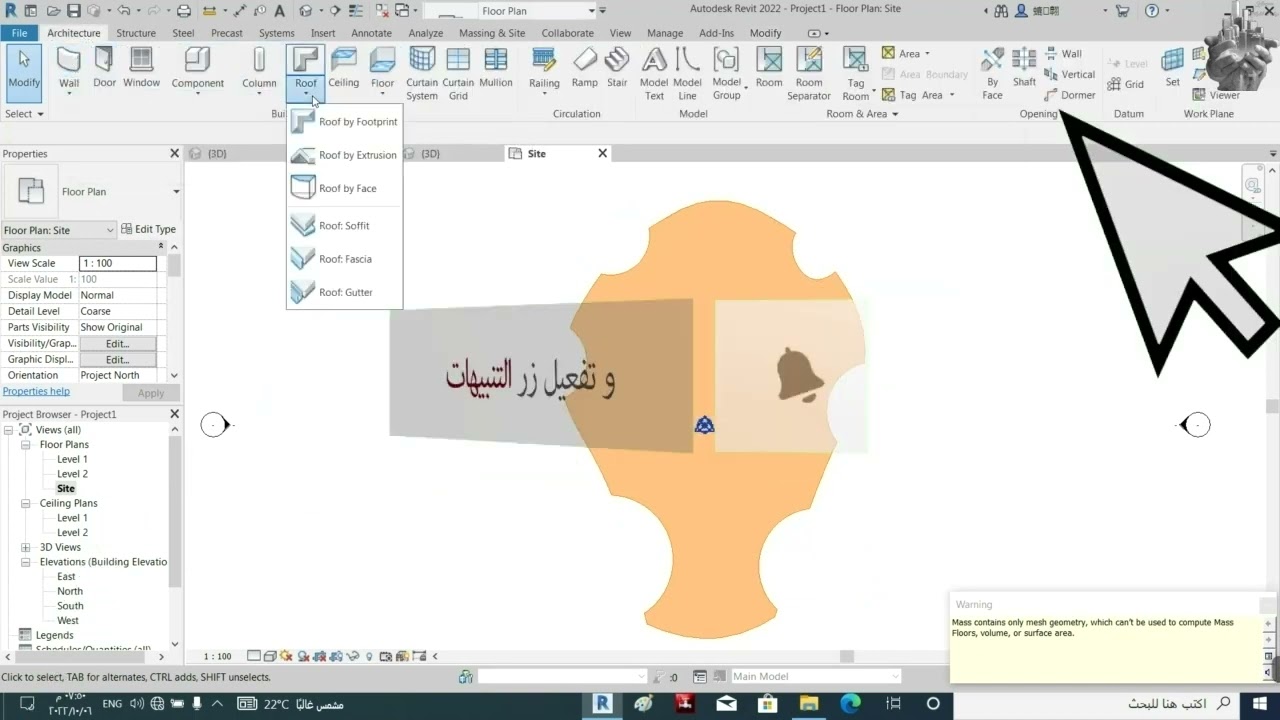This screenshot has width=1280, height=720.
Task: Open Revit from the Windows taskbar
Action: [x=602, y=704]
